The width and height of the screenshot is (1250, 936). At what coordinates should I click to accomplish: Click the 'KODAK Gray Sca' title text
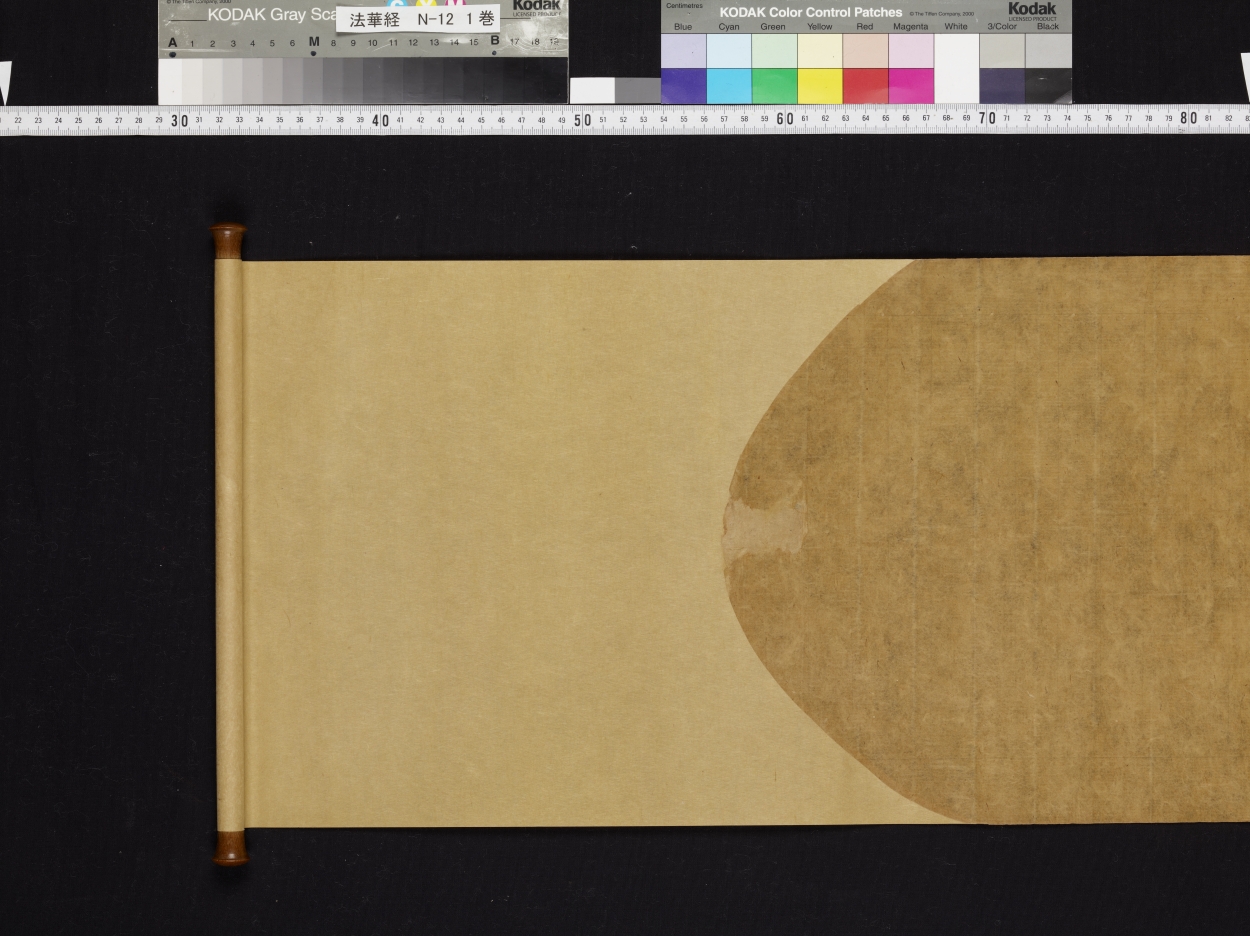point(272,15)
